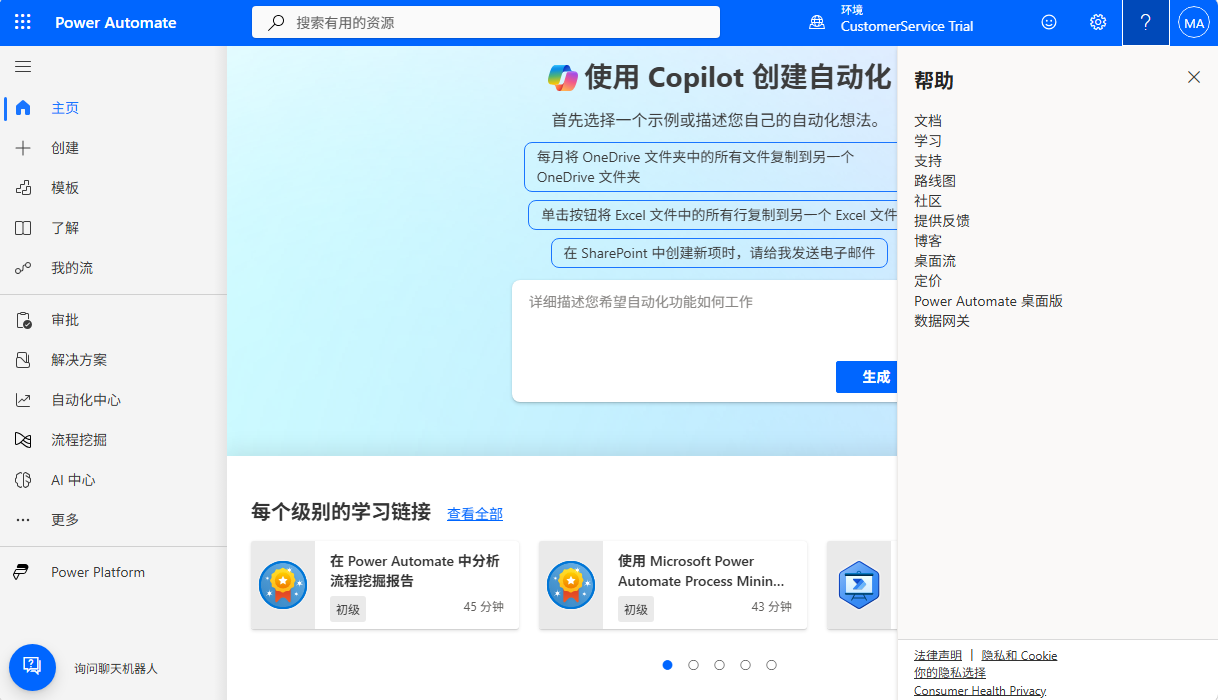This screenshot has height=700, width=1218.
Task: Open 提供反馈 in help panel
Action: [x=942, y=221]
